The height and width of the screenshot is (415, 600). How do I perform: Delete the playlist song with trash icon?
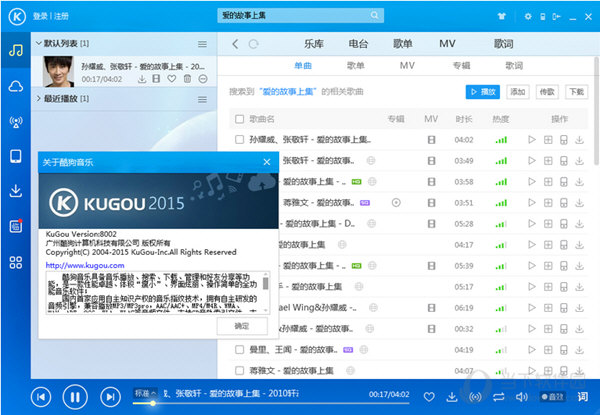187,79
